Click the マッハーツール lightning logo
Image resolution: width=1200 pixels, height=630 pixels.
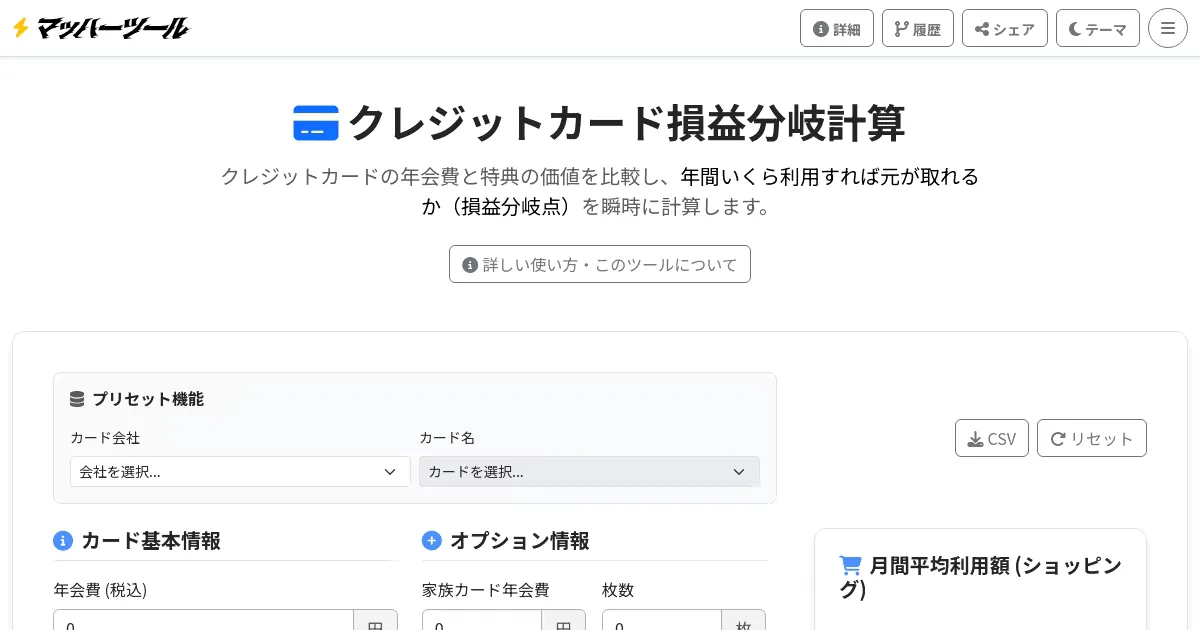(100, 28)
